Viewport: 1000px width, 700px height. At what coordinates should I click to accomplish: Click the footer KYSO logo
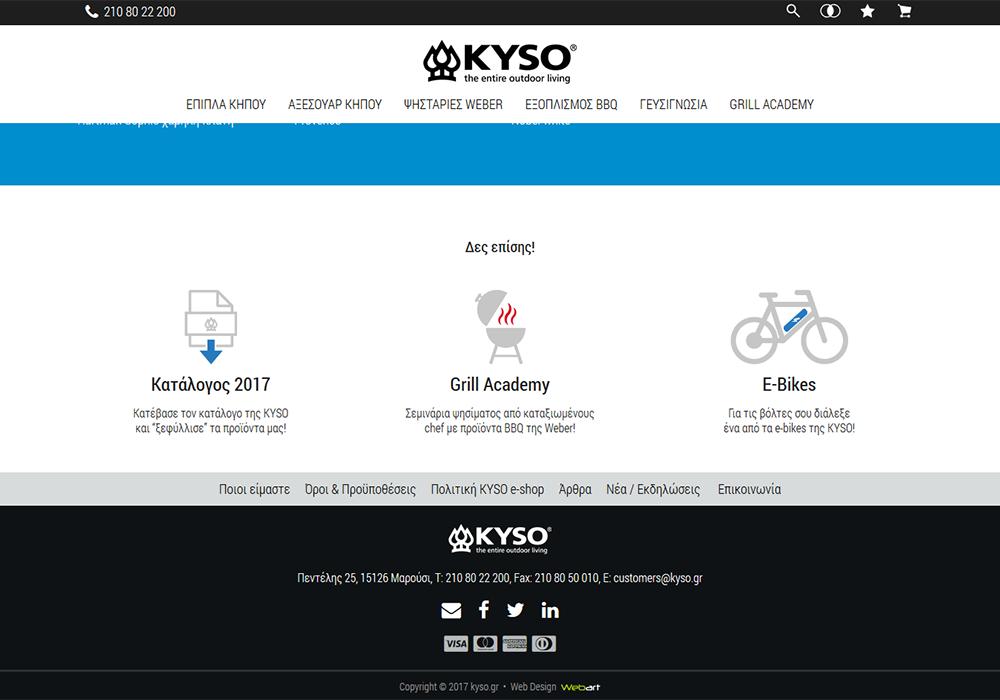(500, 539)
